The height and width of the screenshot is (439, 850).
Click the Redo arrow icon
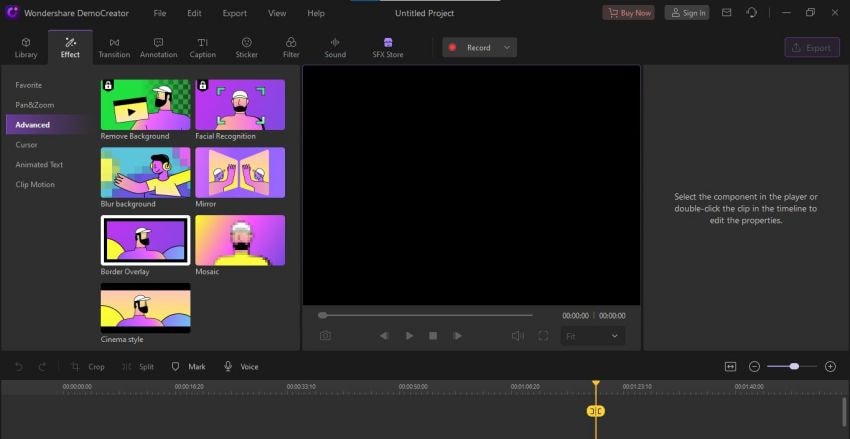pos(42,367)
